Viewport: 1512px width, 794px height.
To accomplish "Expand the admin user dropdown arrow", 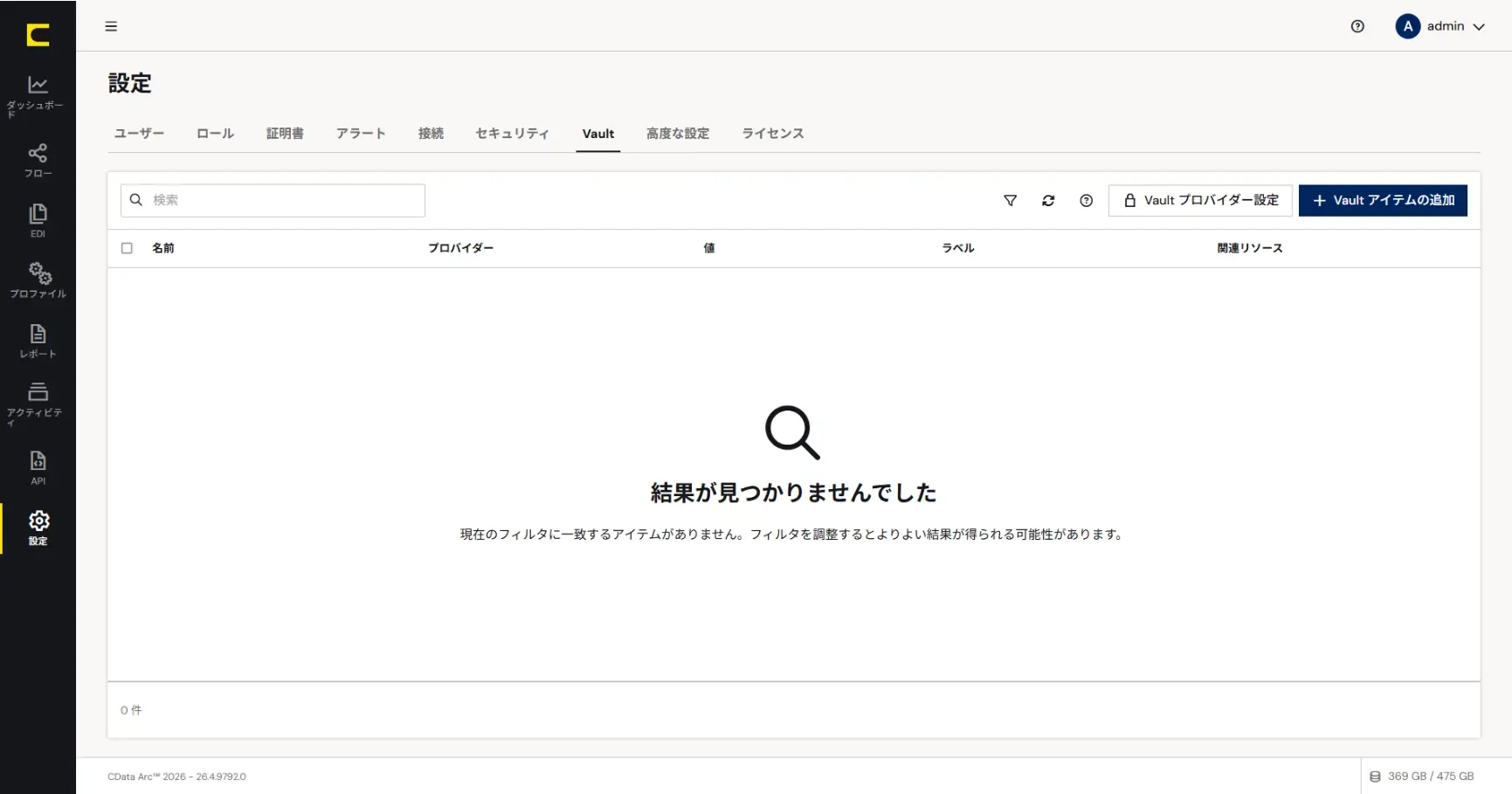I will pos(1479,27).
